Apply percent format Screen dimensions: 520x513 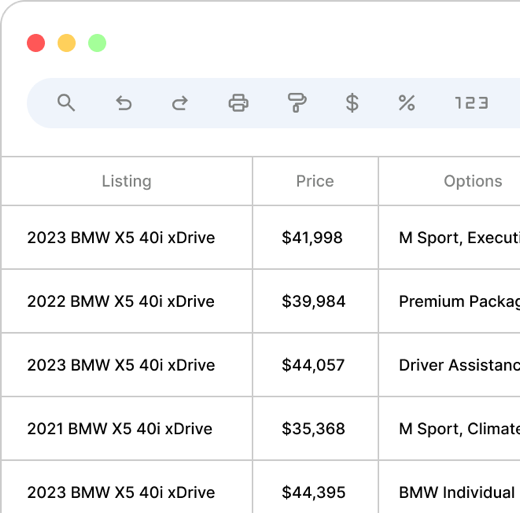(x=407, y=103)
